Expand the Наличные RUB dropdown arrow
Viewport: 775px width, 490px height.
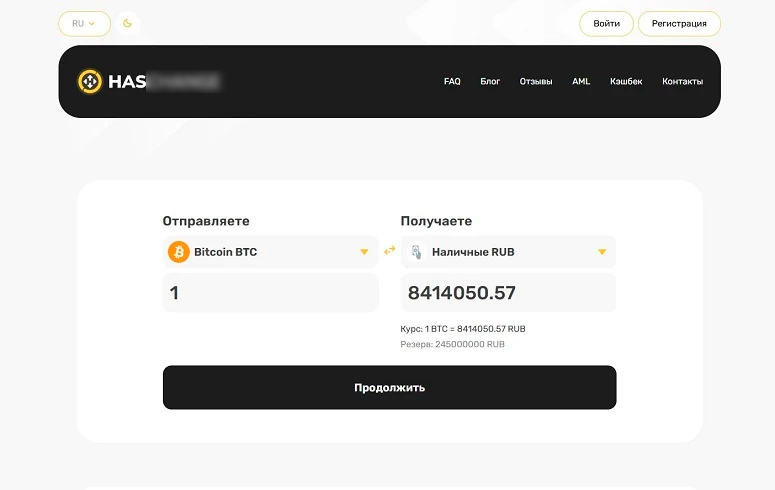(x=602, y=252)
